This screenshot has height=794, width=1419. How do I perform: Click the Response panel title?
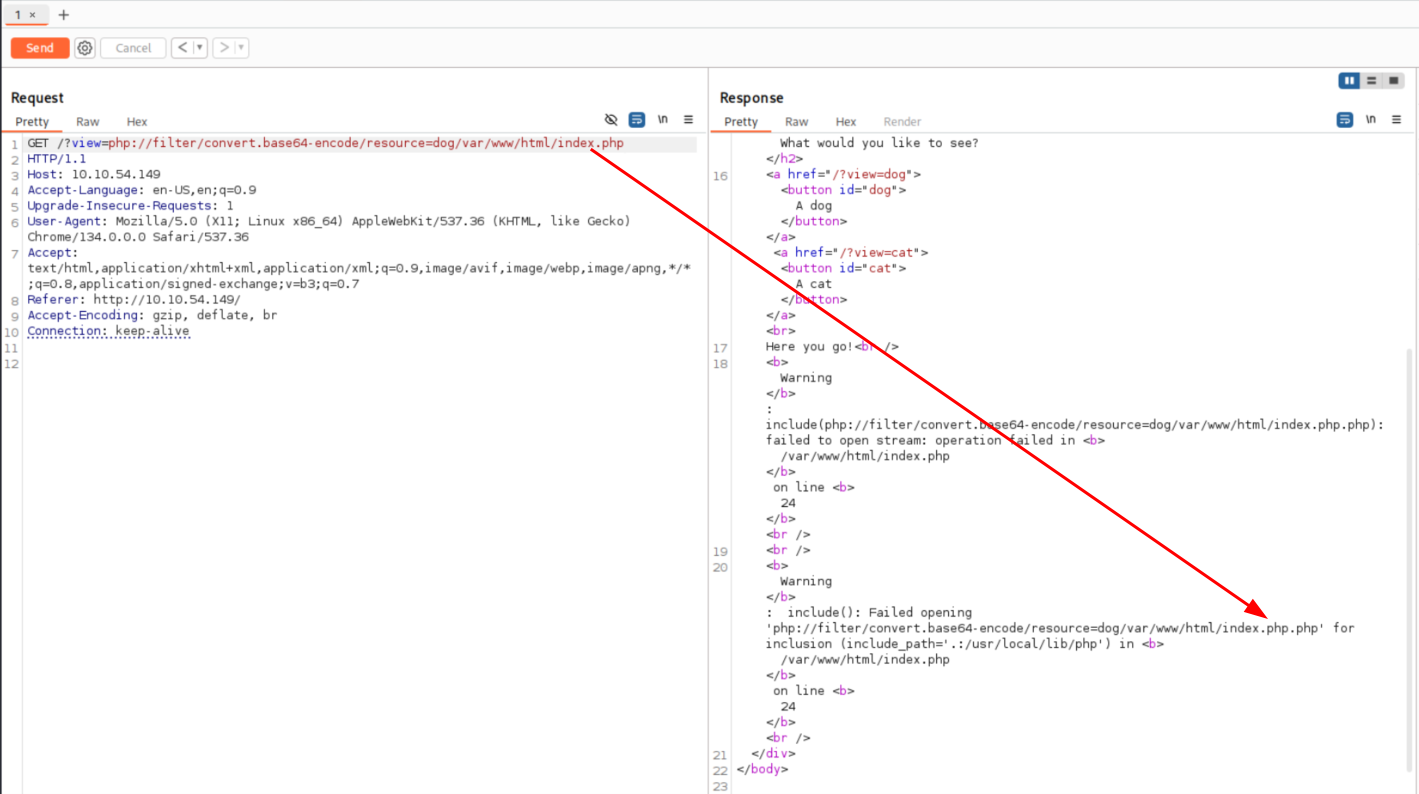[x=752, y=98]
